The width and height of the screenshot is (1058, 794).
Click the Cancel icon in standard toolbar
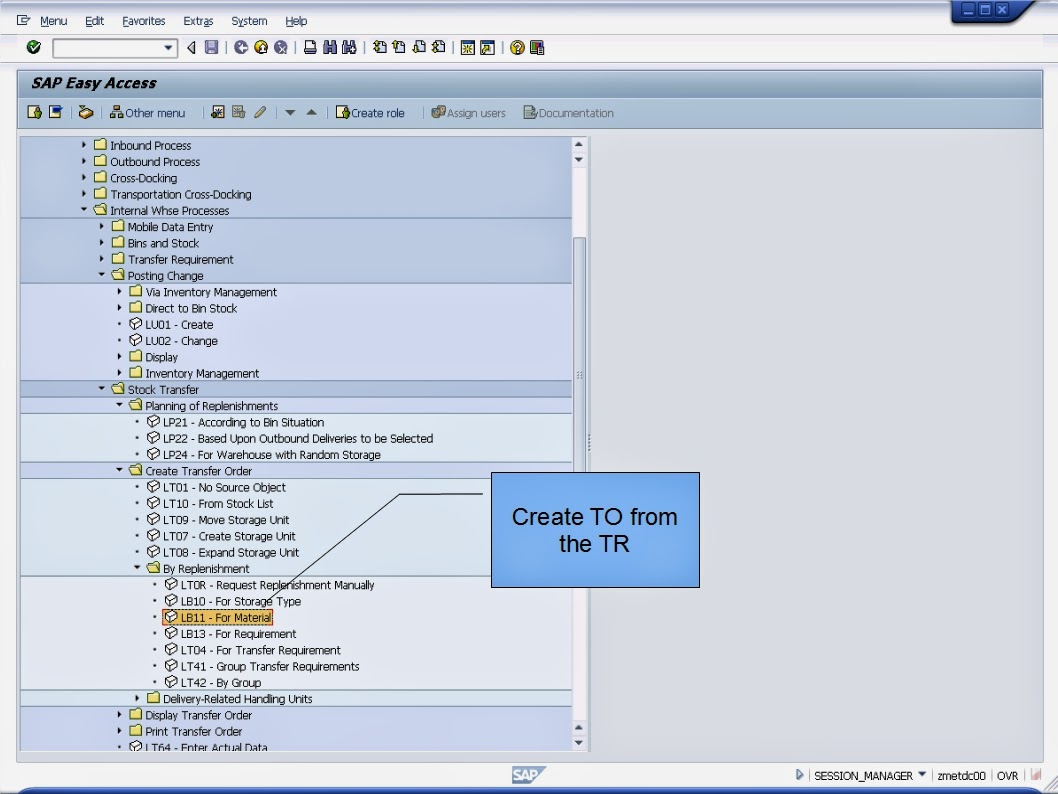pyautogui.click(x=281, y=47)
